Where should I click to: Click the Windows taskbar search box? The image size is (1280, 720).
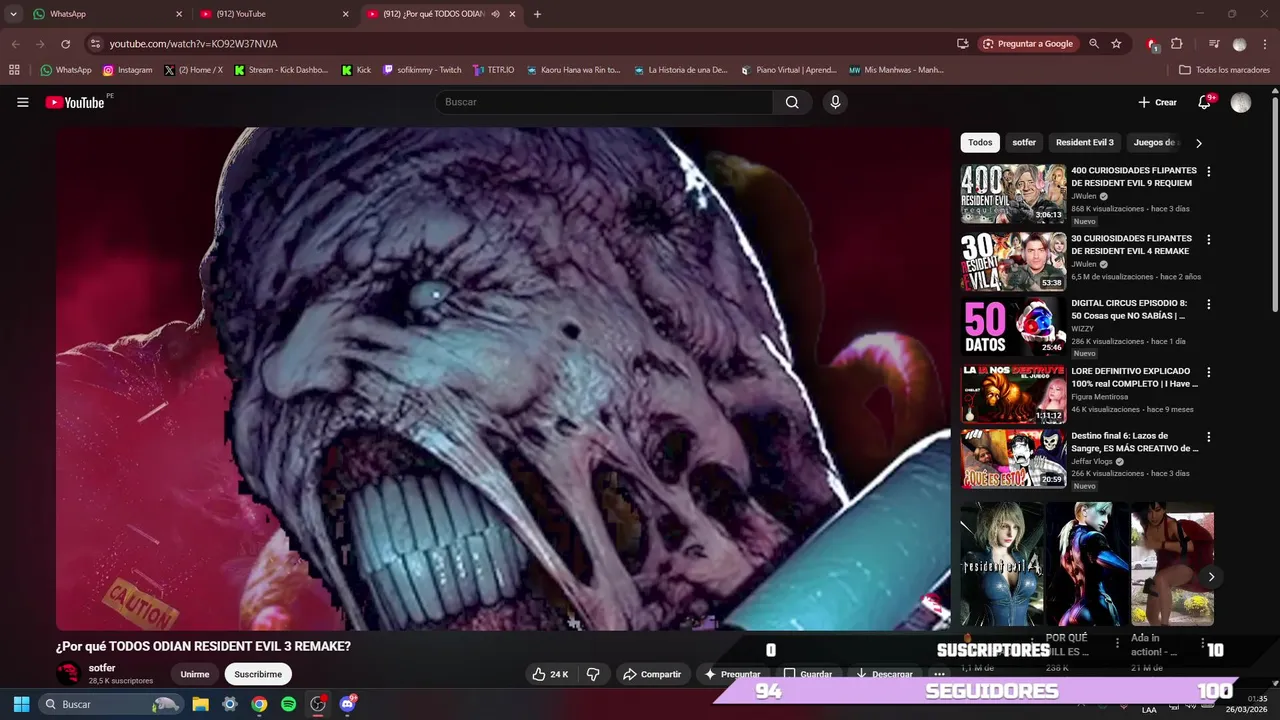(x=111, y=704)
